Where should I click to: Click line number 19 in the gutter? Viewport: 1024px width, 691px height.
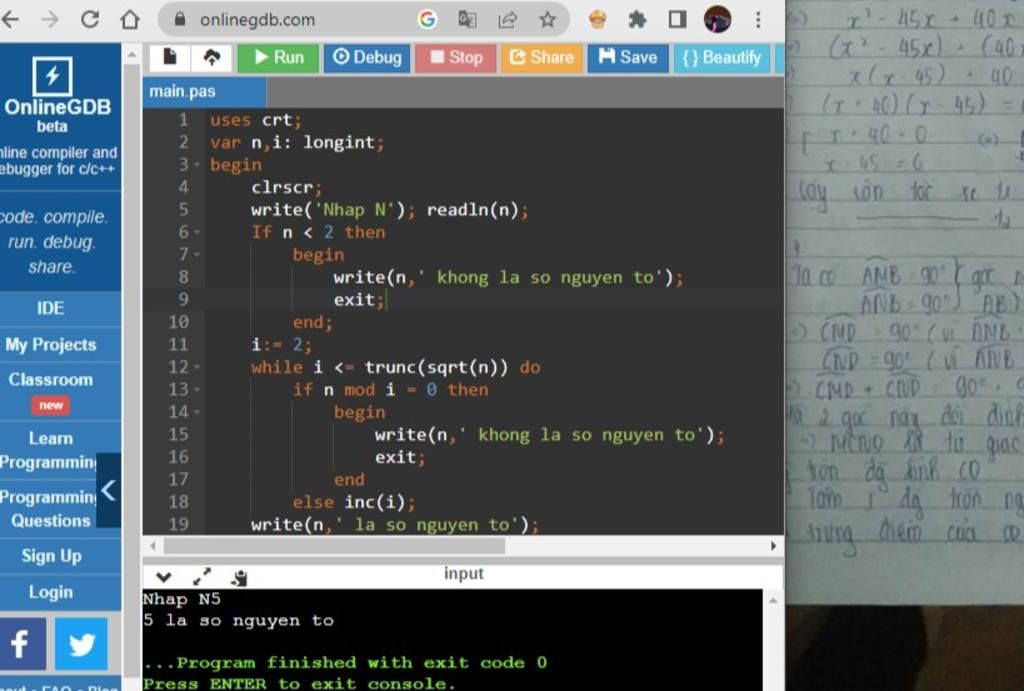click(x=178, y=524)
